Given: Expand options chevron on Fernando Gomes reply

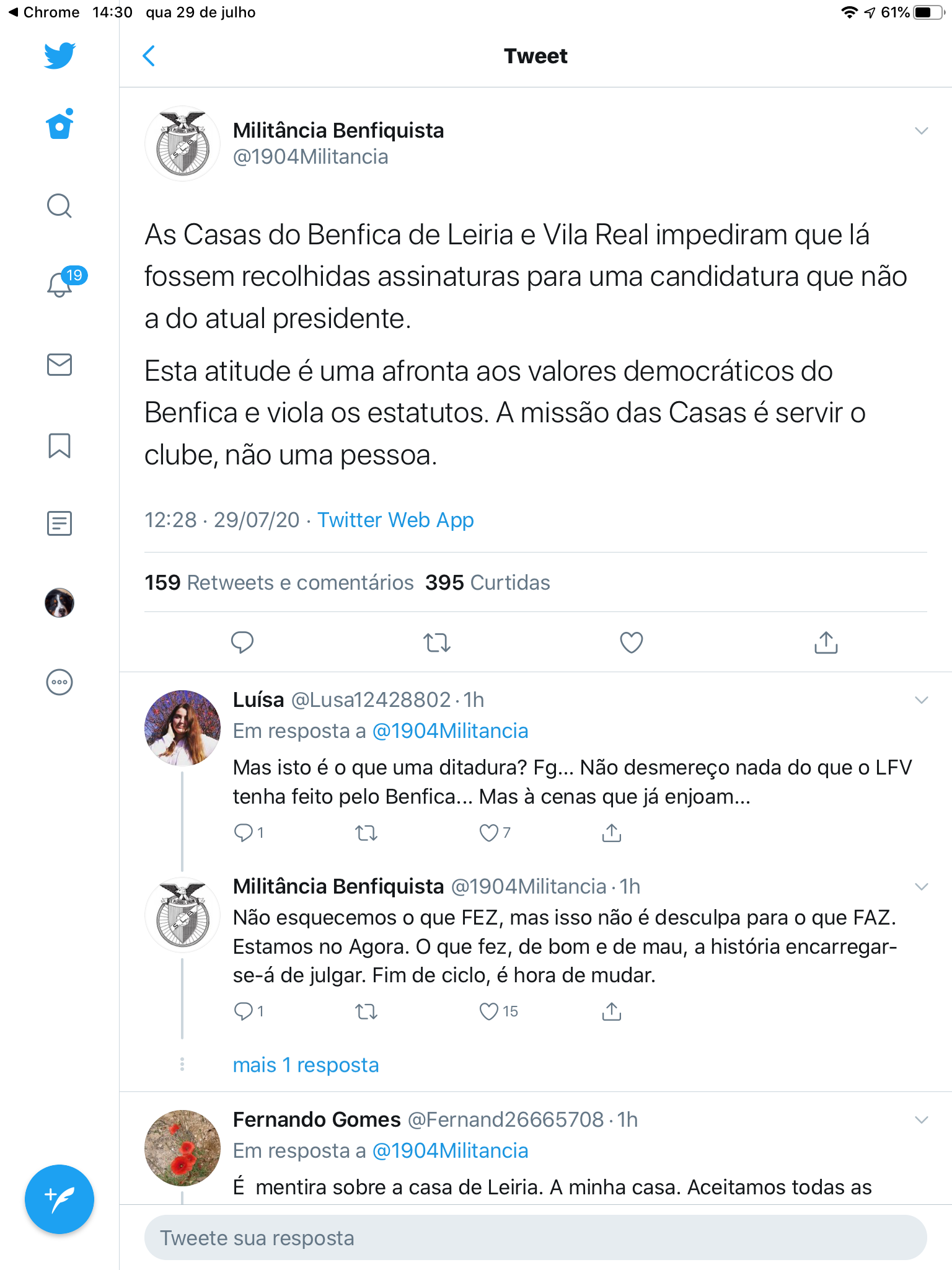Looking at the screenshot, I should point(922,1120).
